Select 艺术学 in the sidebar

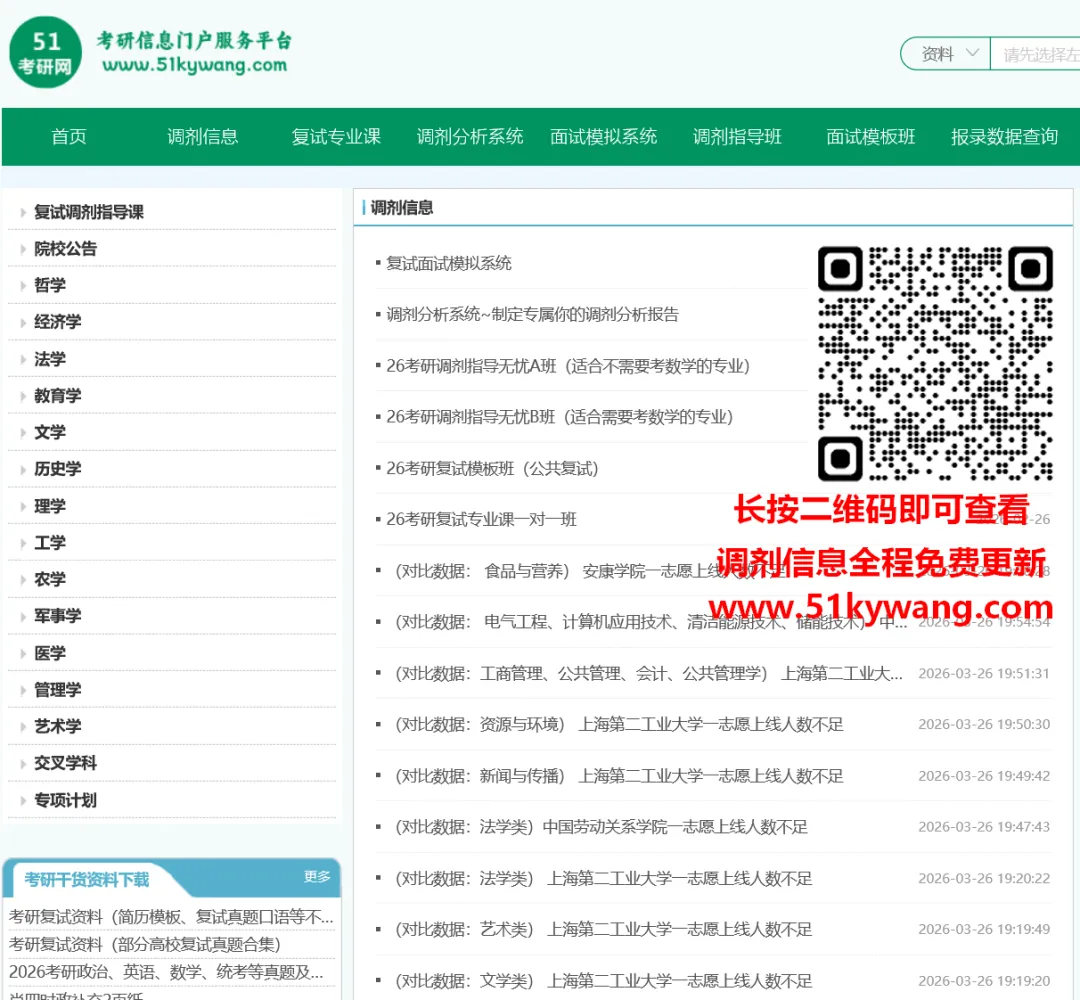click(x=58, y=726)
